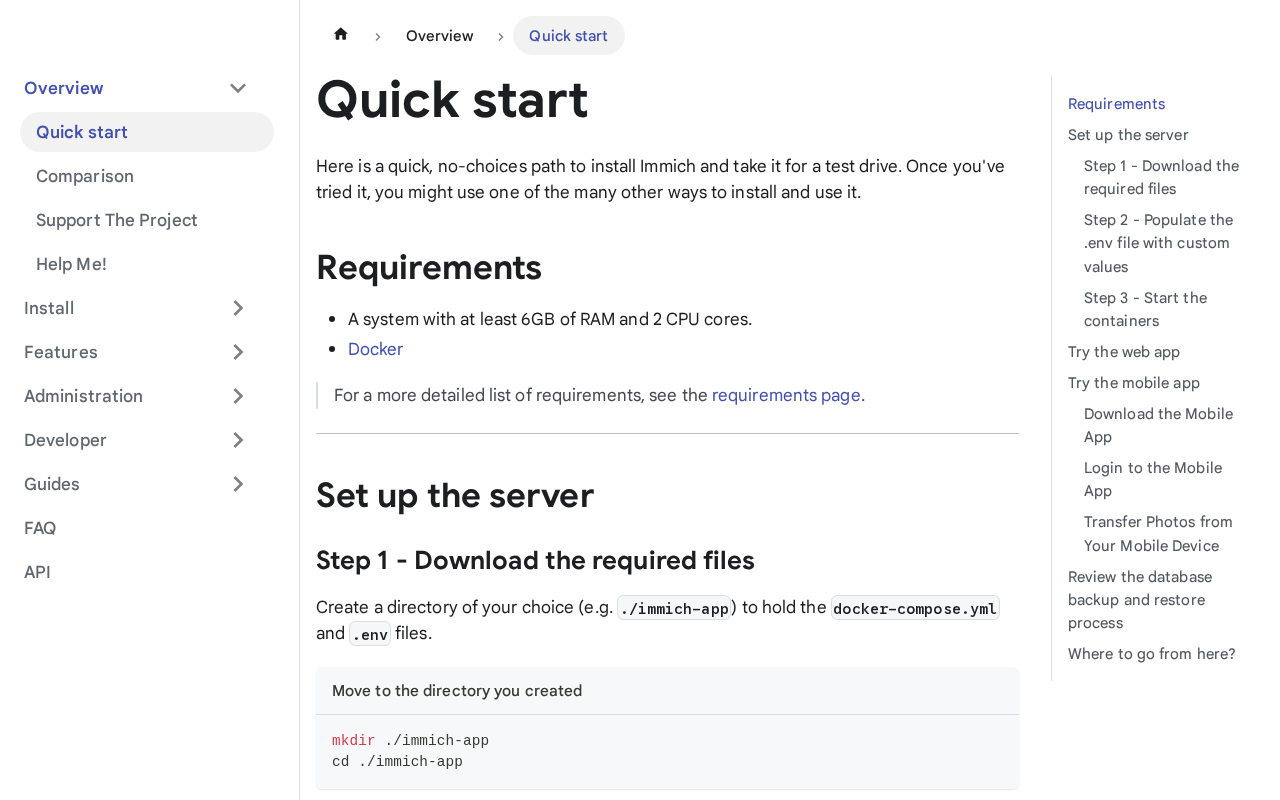Go to Try the mobile app section
Viewport: 1280px width, 800px height.
pyautogui.click(x=1133, y=383)
